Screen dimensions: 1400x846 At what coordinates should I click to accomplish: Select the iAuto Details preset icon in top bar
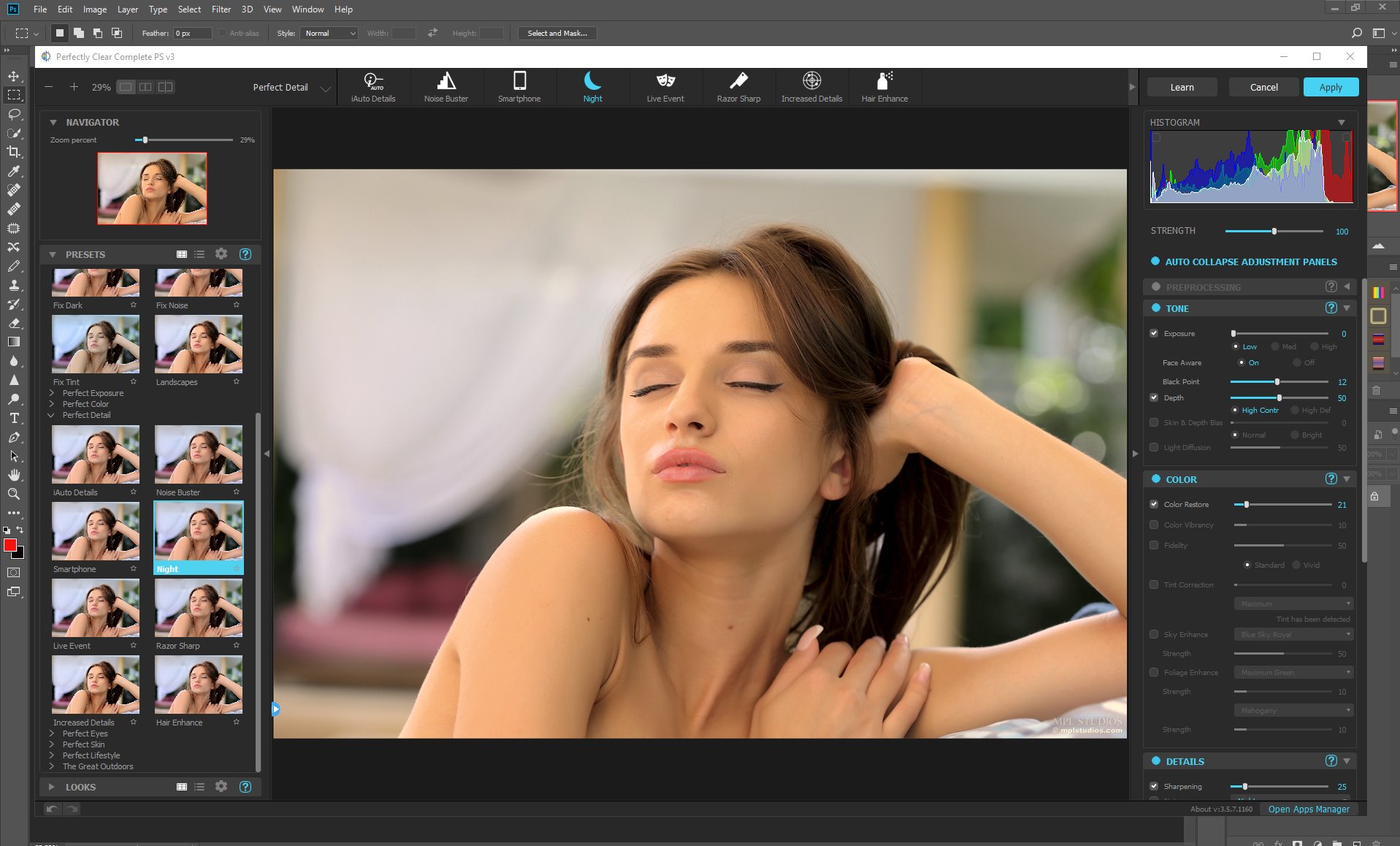click(x=373, y=87)
